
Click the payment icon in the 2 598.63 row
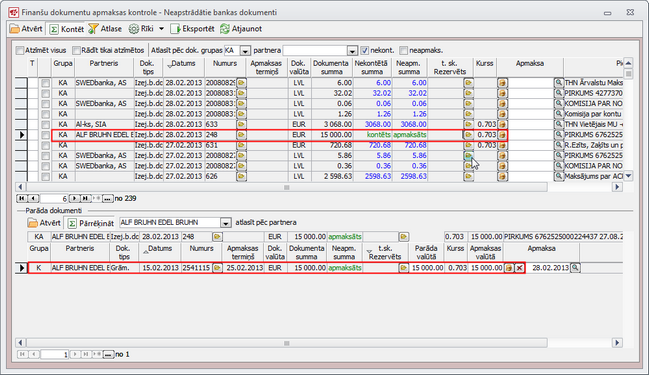502,177
